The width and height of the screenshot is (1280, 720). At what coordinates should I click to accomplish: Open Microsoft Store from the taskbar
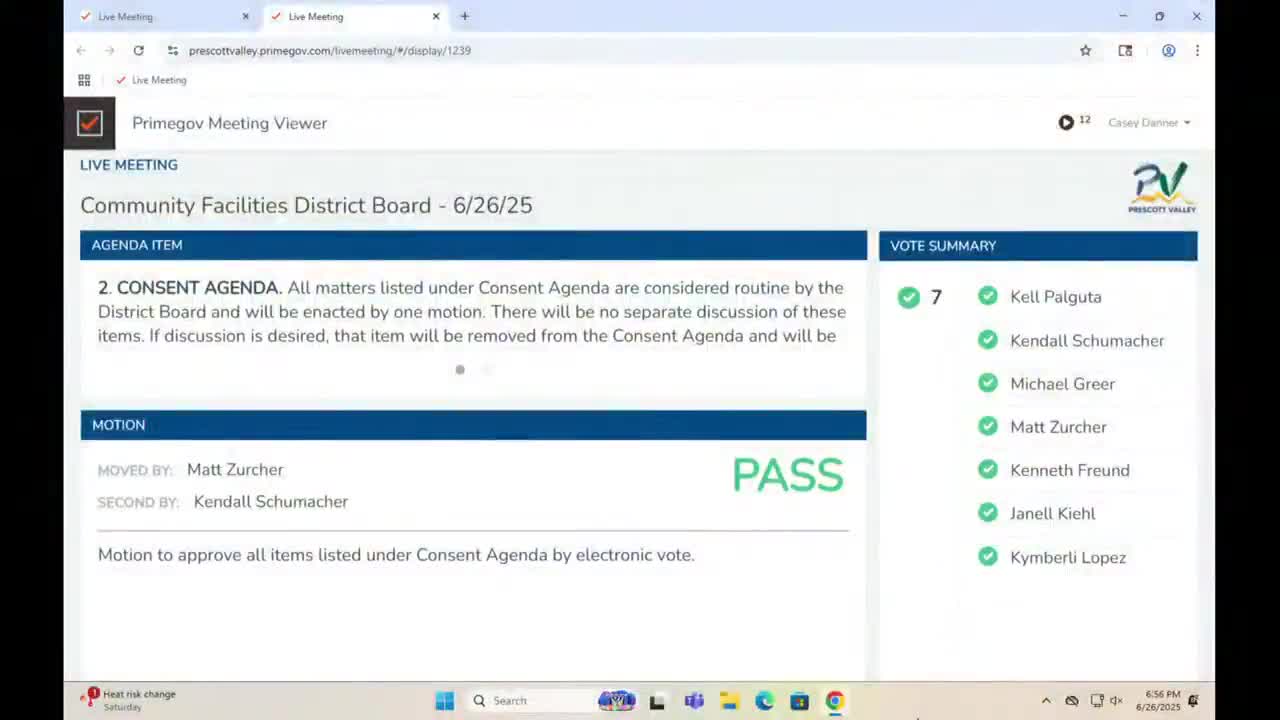pyautogui.click(x=799, y=701)
